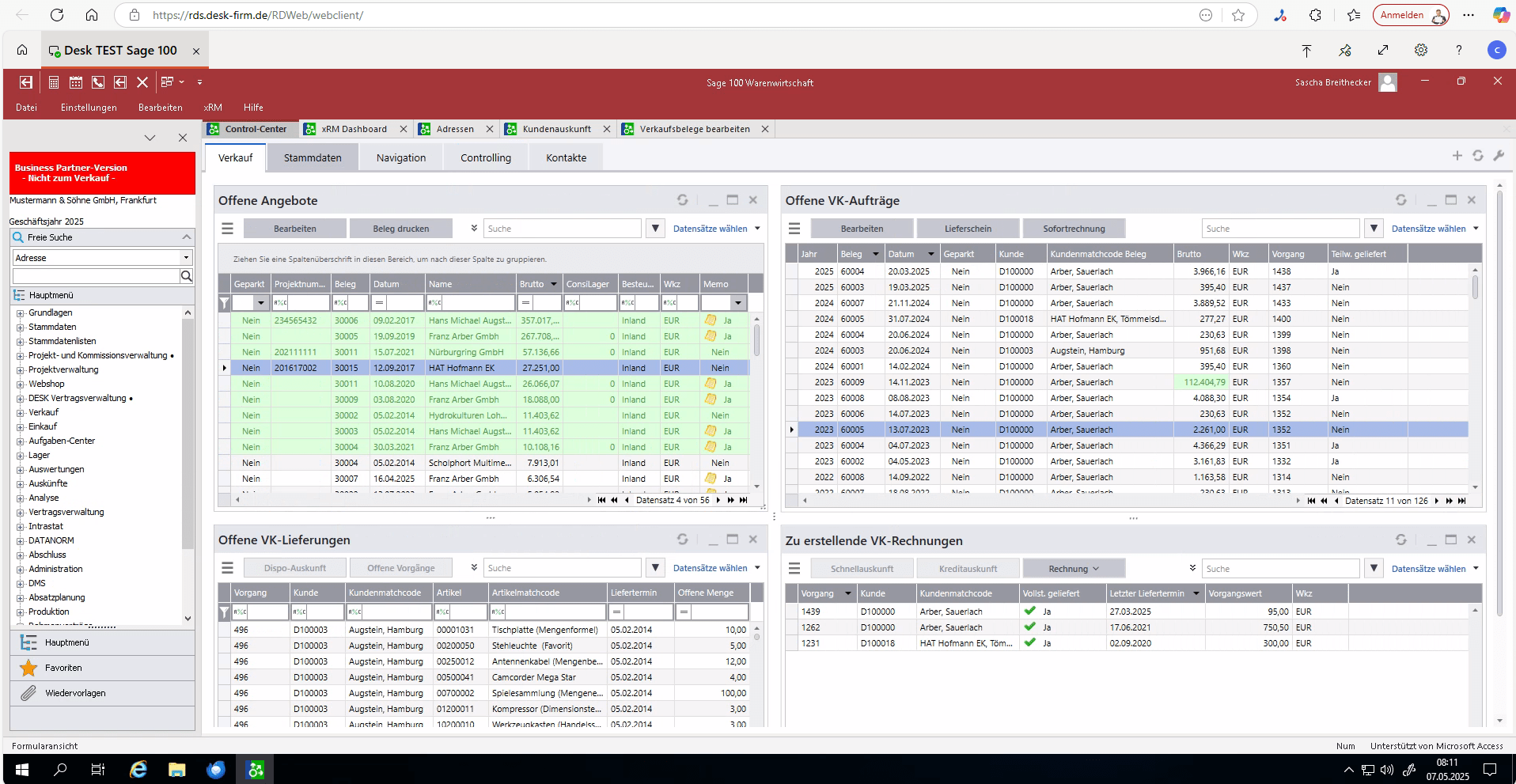This screenshot has width=1516, height=784.
Task: Open memo note icon for Beleg 30006
Action: (711, 320)
